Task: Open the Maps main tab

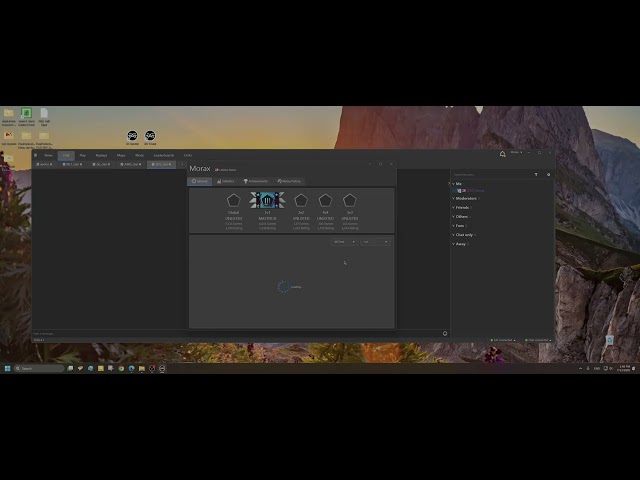Action: 121,155
